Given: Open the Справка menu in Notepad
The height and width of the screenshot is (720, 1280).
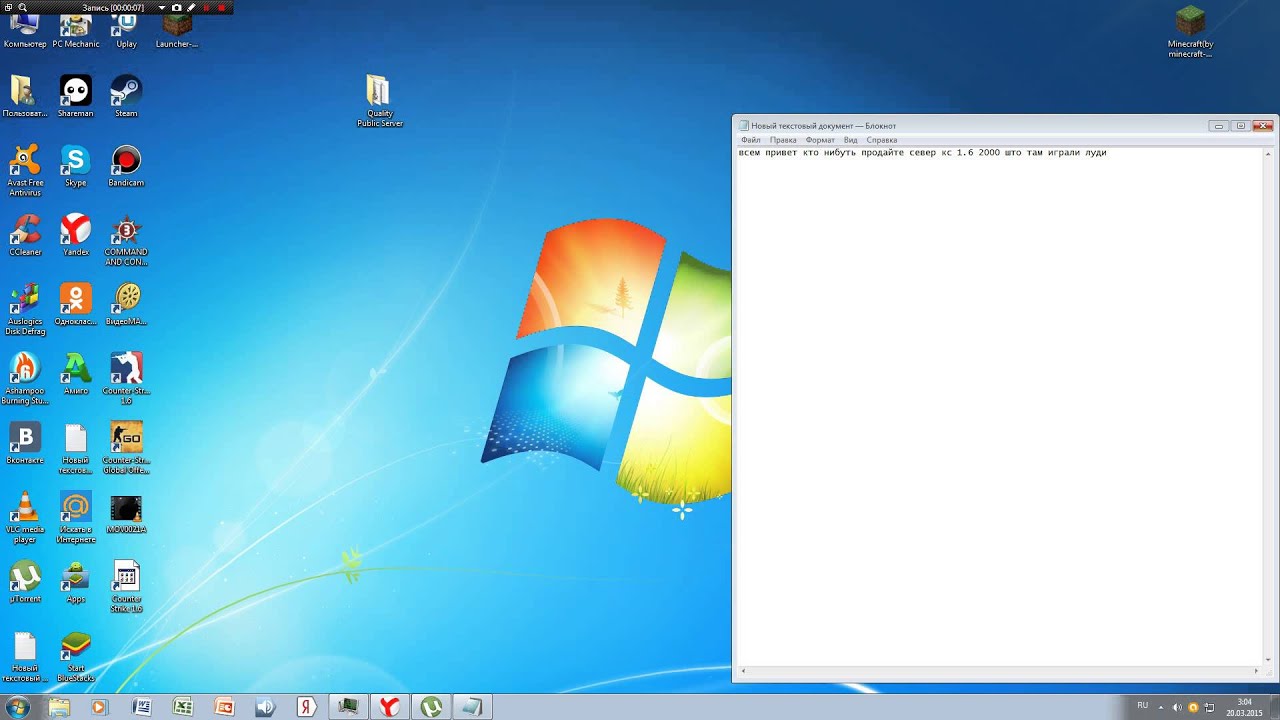Looking at the screenshot, I should pos(882,140).
